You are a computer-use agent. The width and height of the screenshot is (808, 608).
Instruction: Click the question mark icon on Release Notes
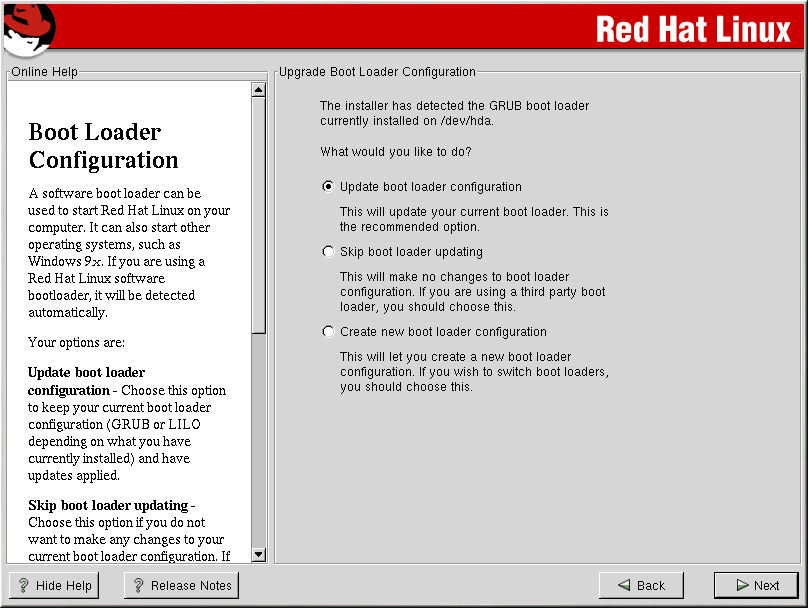point(138,586)
